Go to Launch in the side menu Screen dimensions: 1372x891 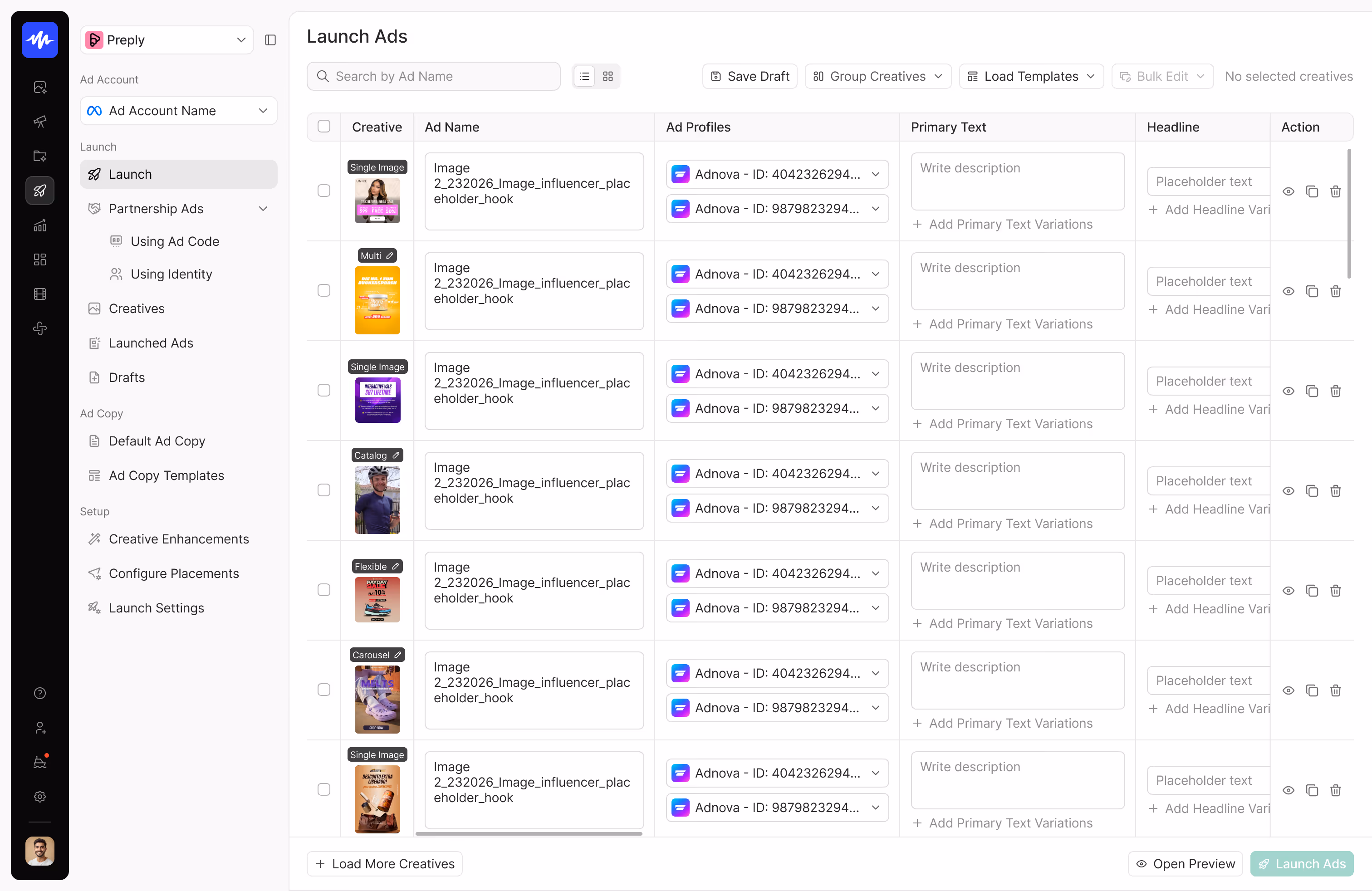click(x=178, y=174)
